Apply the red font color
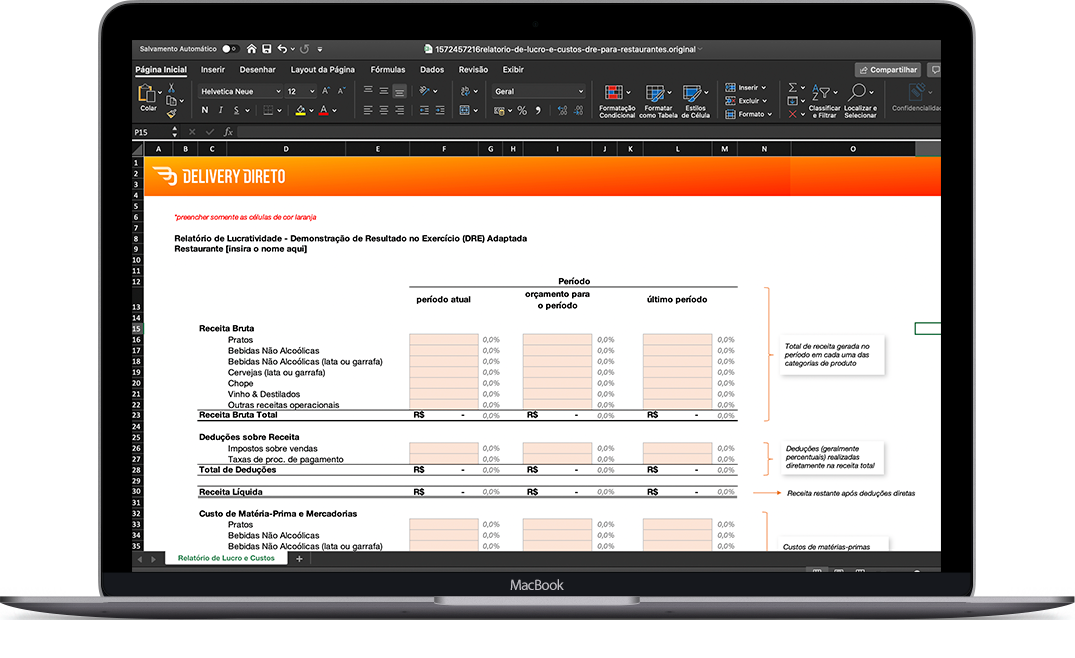 (324, 110)
